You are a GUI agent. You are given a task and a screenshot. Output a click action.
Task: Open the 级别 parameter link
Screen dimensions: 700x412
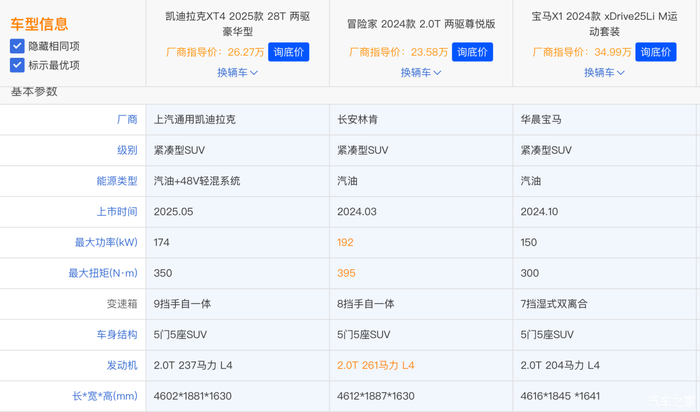pyautogui.click(x=126, y=151)
